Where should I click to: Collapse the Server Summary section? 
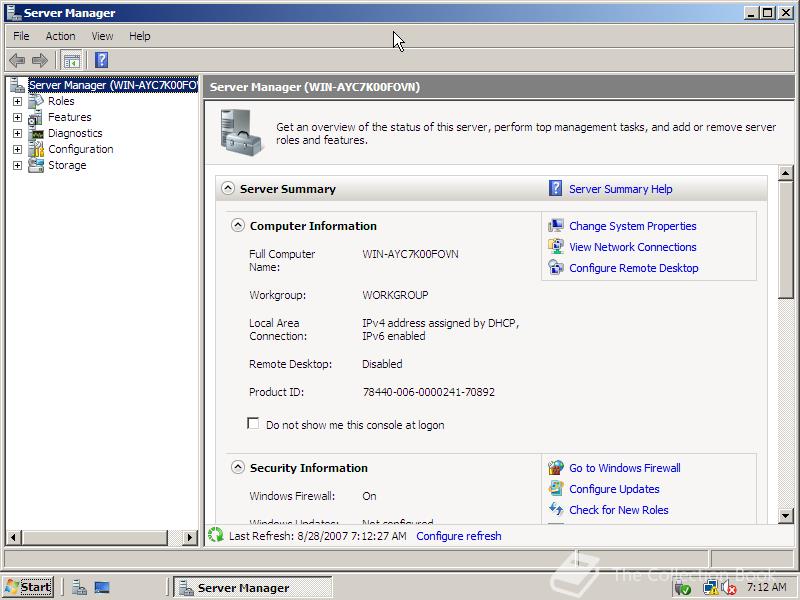point(228,188)
